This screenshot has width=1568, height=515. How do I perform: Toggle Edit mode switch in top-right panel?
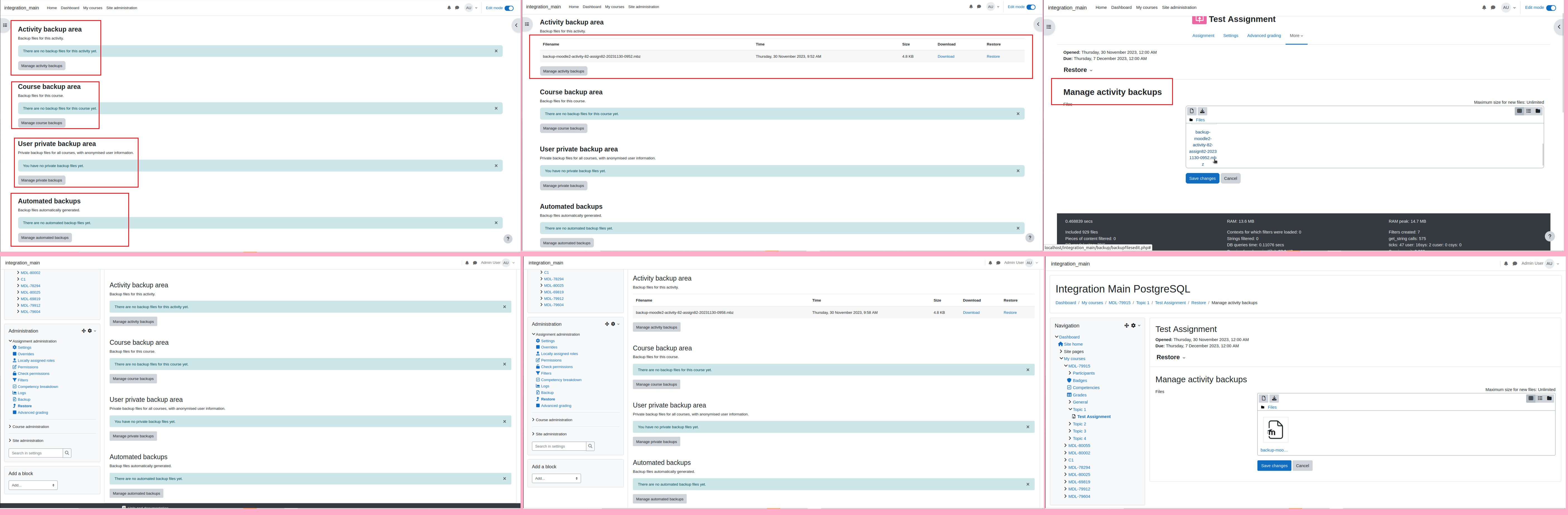point(1551,8)
